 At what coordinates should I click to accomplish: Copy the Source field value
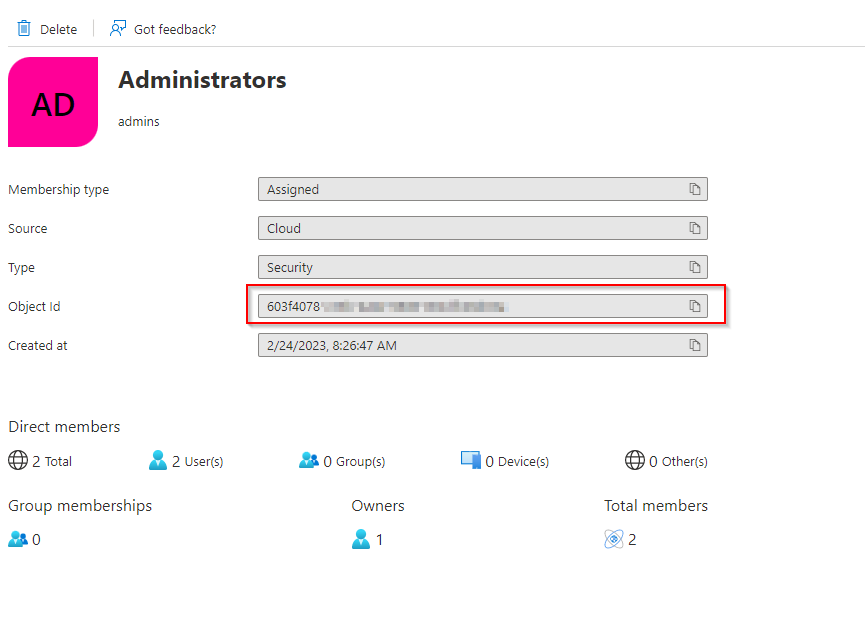(x=694, y=228)
